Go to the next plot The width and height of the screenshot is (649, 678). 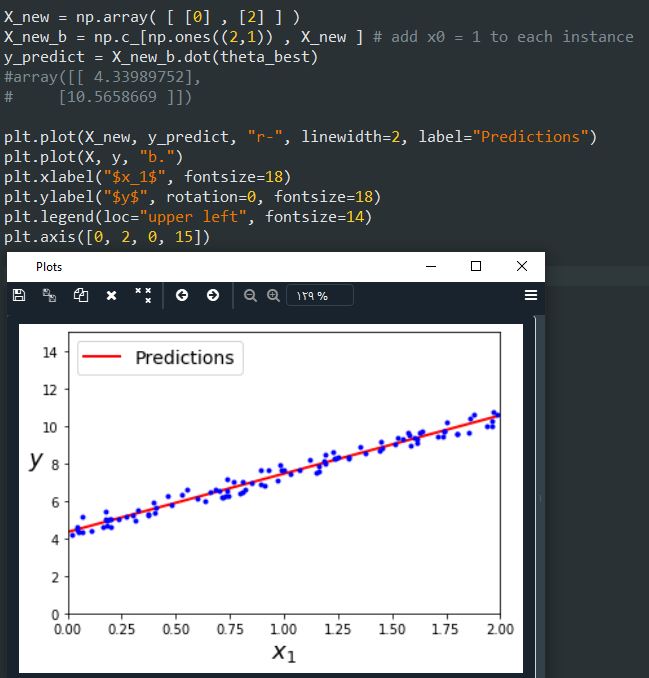click(212, 296)
